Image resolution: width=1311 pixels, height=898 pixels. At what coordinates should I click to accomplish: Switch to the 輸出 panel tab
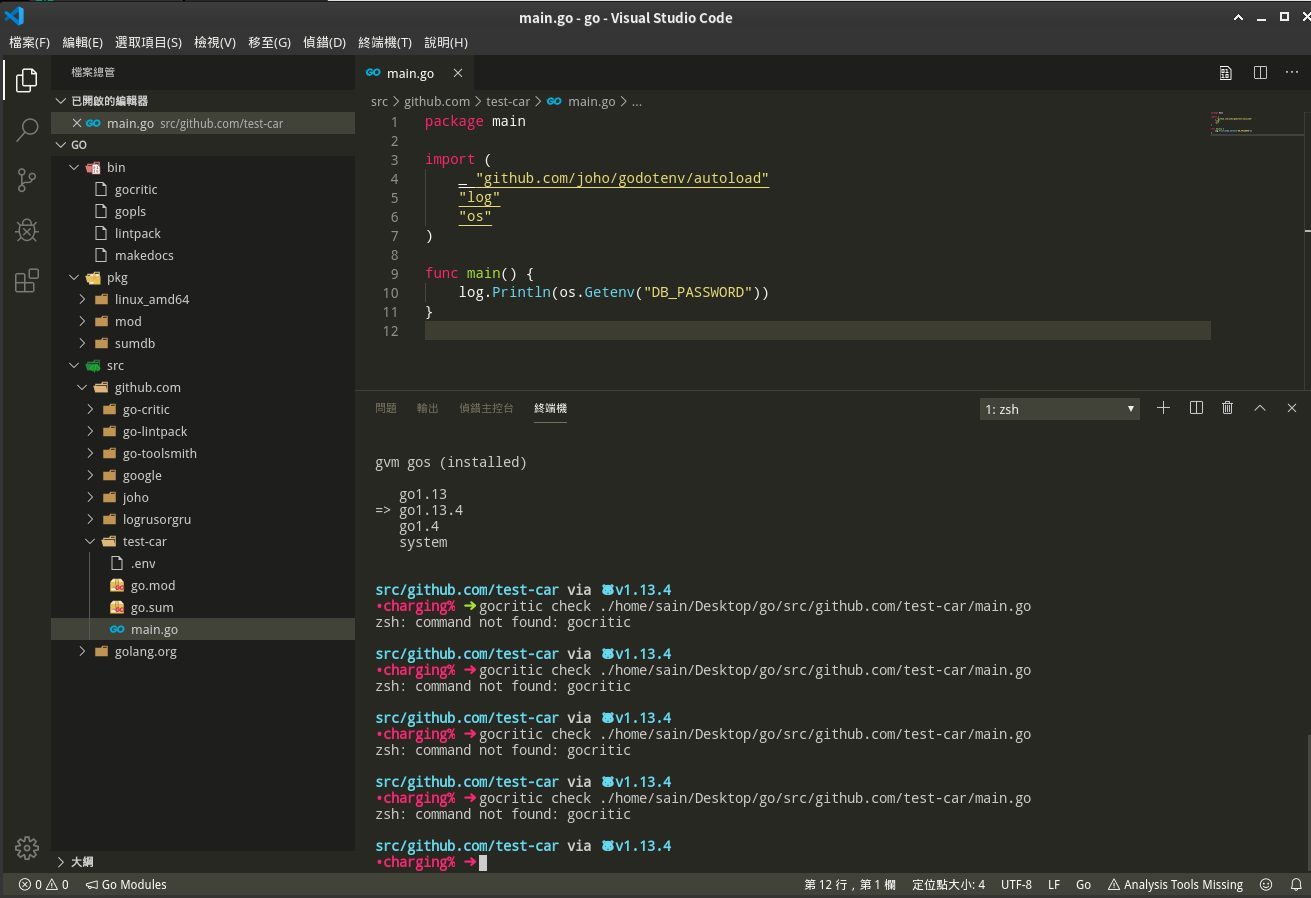coord(427,408)
